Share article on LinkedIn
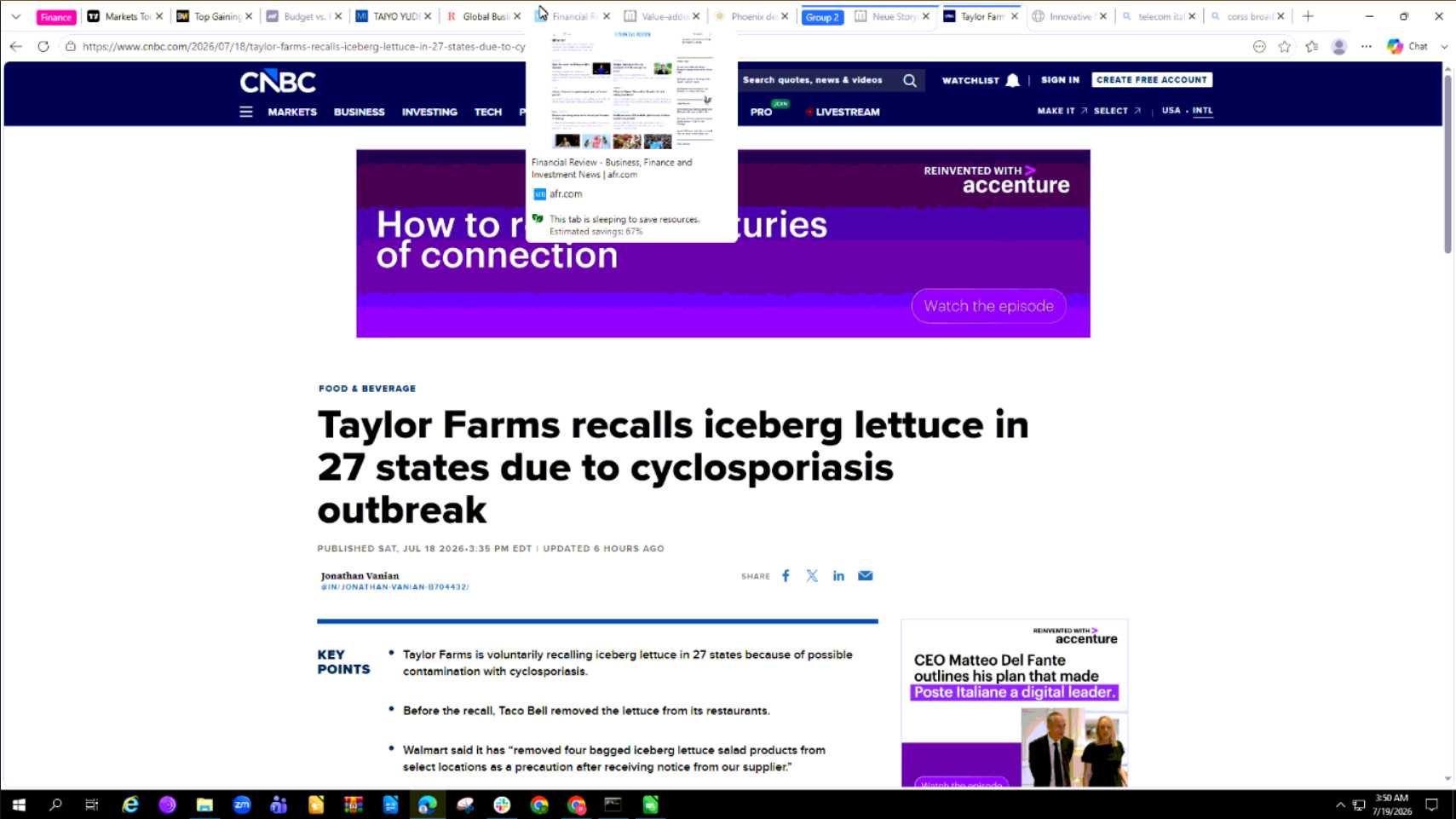 [x=838, y=576]
